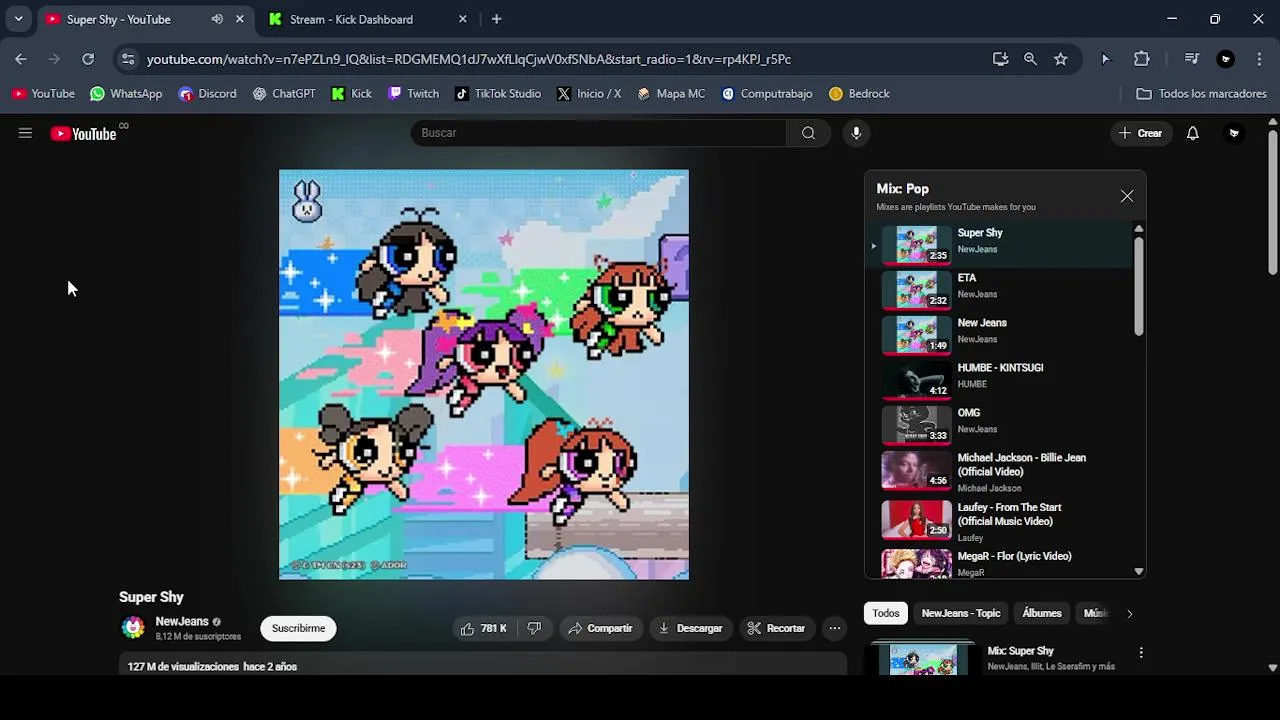Image resolution: width=1280 pixels, height=720 pixels.
Task: Play Michael Jackson - Billie Jean in Mix
Action: pos(1000,473)
